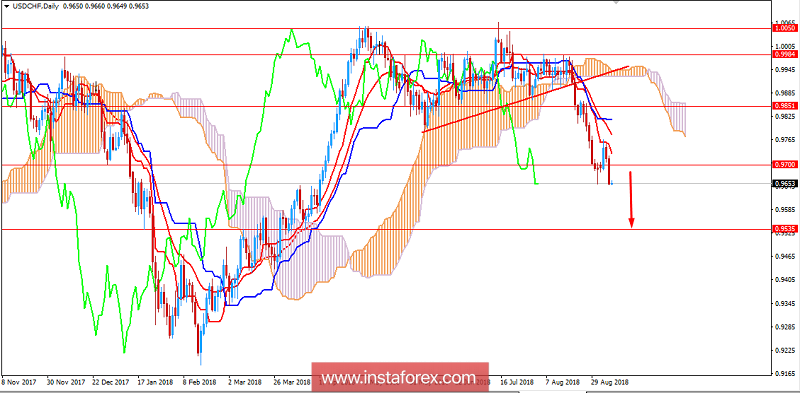Click the 0.9585 price axis value
This screenshot has height=393, width=800.
[785, 210]
